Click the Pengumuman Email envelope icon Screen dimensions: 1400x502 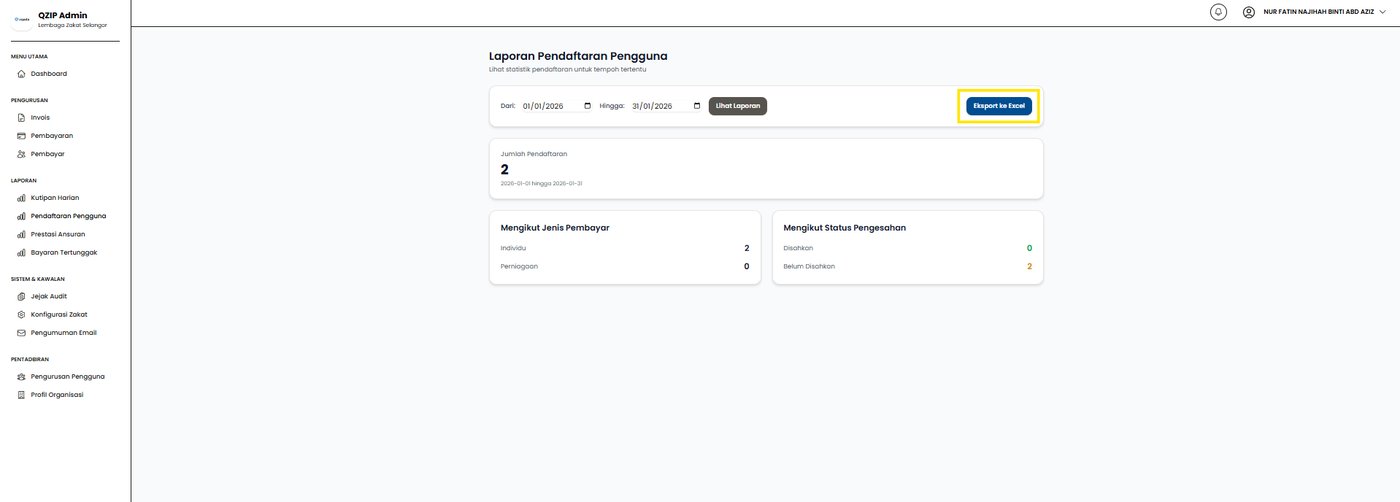[x=21, y=333]
